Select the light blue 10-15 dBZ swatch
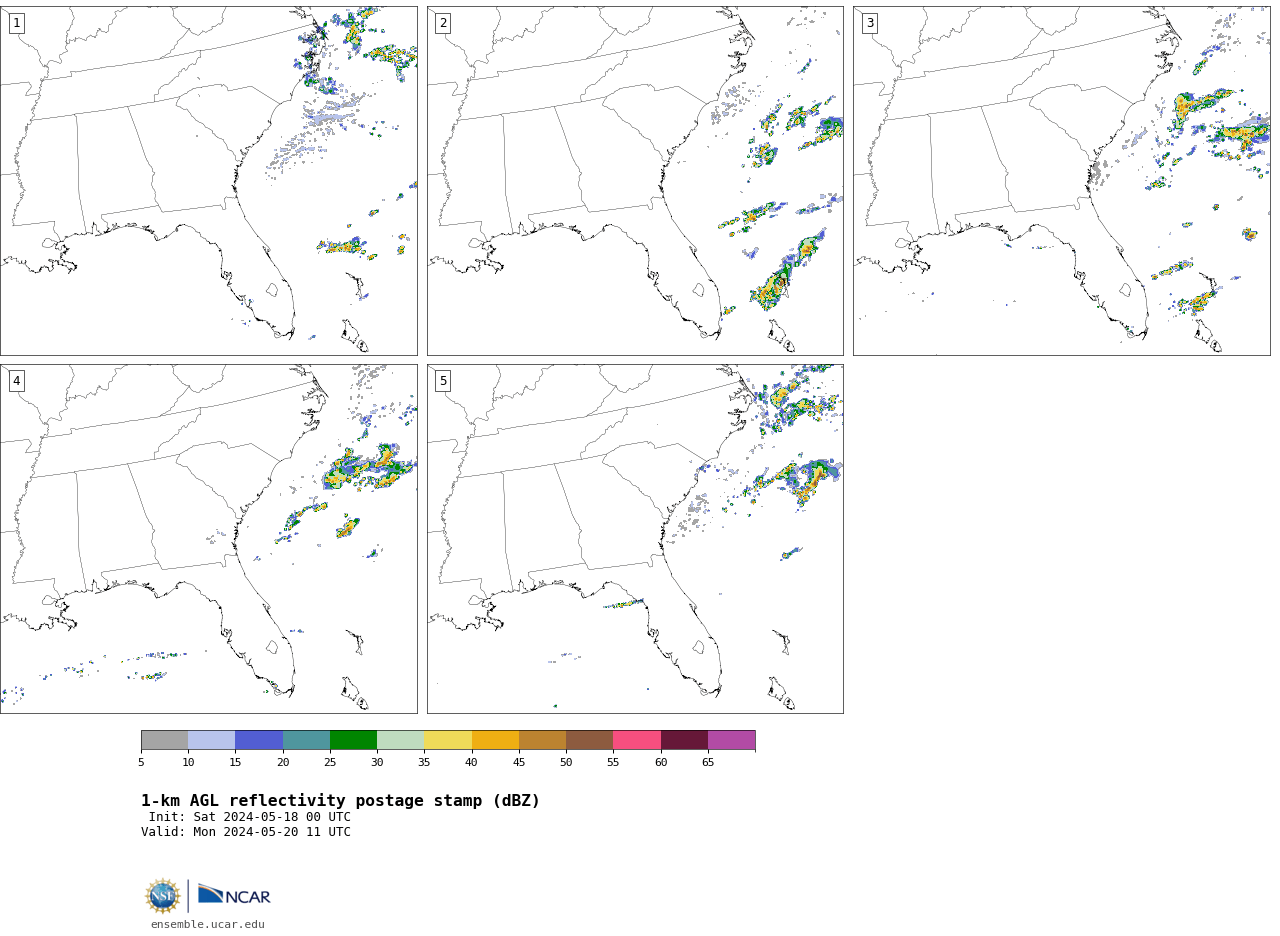This screenshot has height=936, width=1280. [x=212, y=740]
